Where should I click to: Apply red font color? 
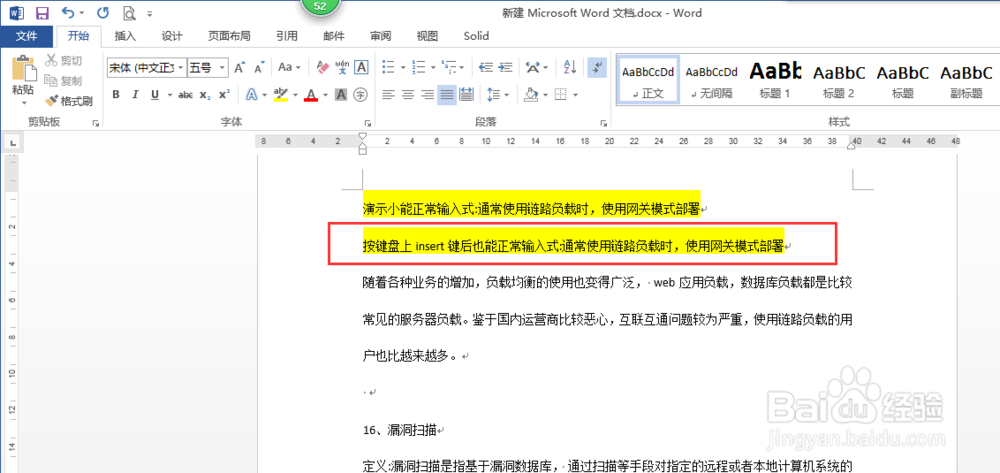(x=311, y=95)
